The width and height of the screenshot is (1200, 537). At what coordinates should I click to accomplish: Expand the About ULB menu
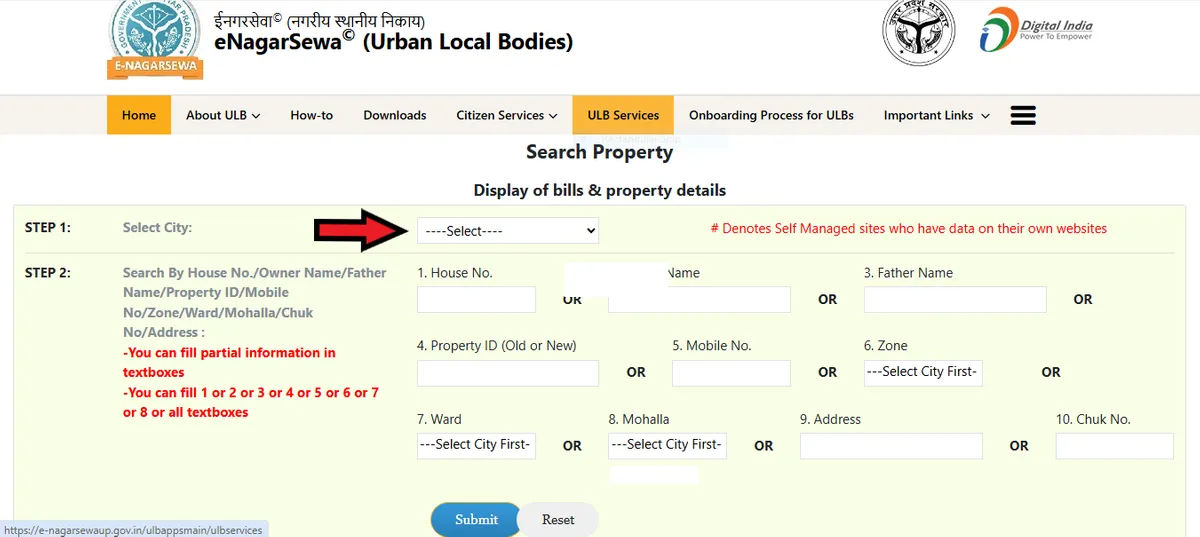(222, 115)
